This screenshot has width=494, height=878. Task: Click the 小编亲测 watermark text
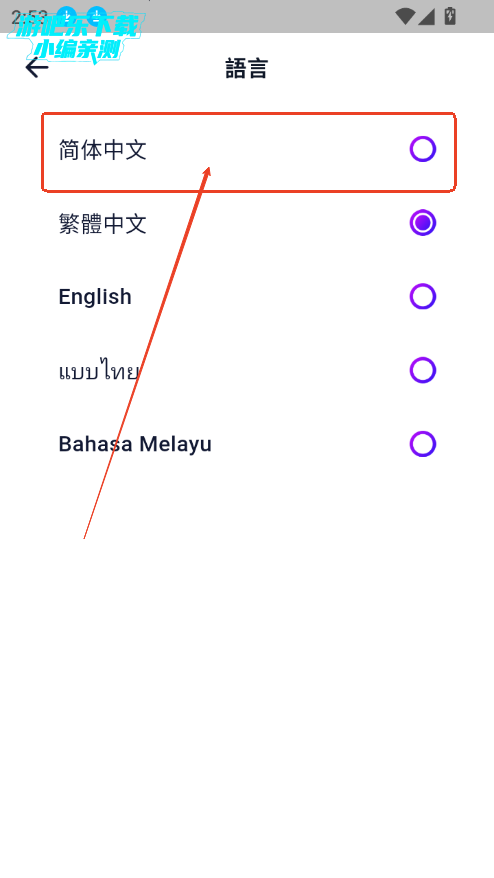click(x=77, y=50)
